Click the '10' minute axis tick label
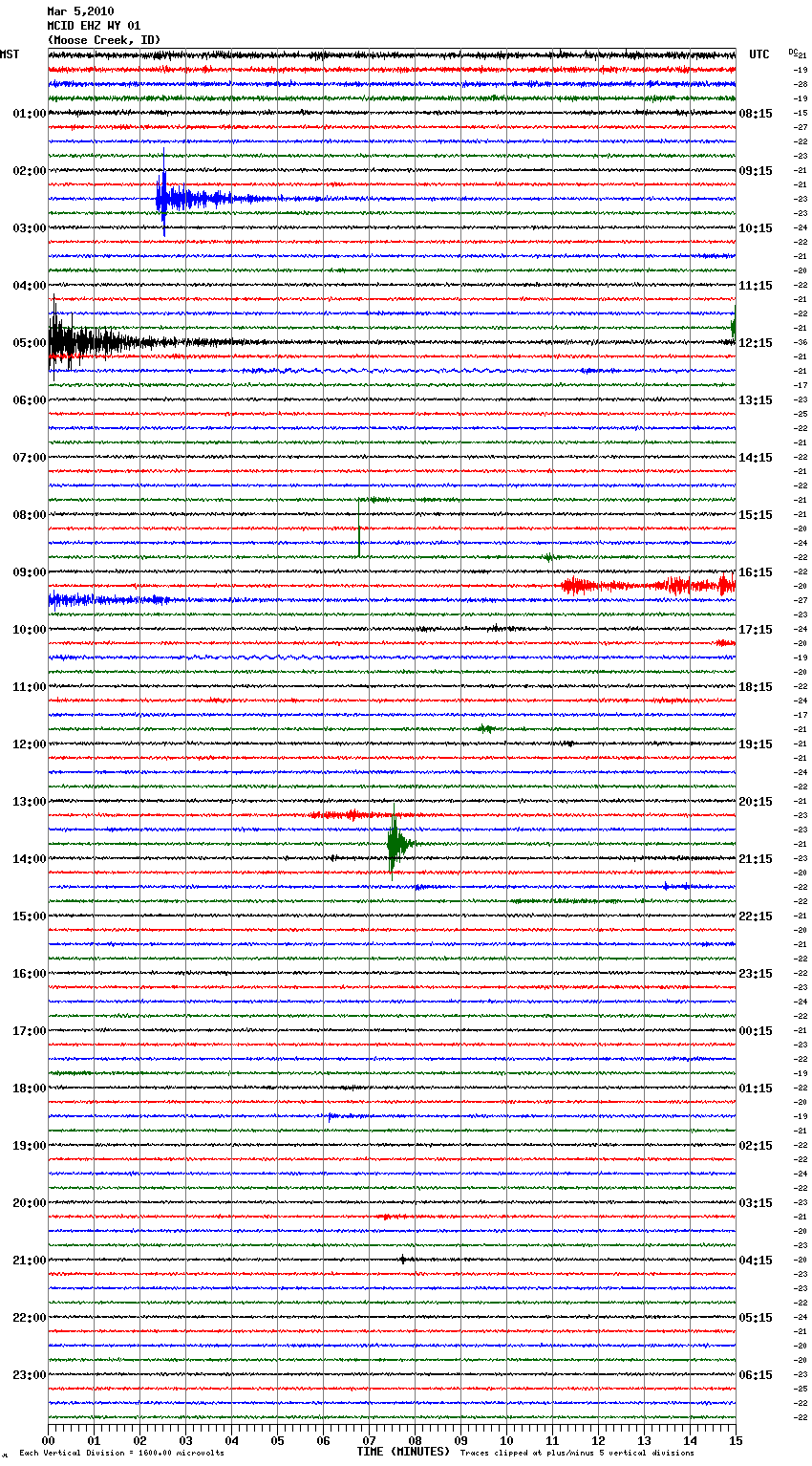 pos(506,1440)
